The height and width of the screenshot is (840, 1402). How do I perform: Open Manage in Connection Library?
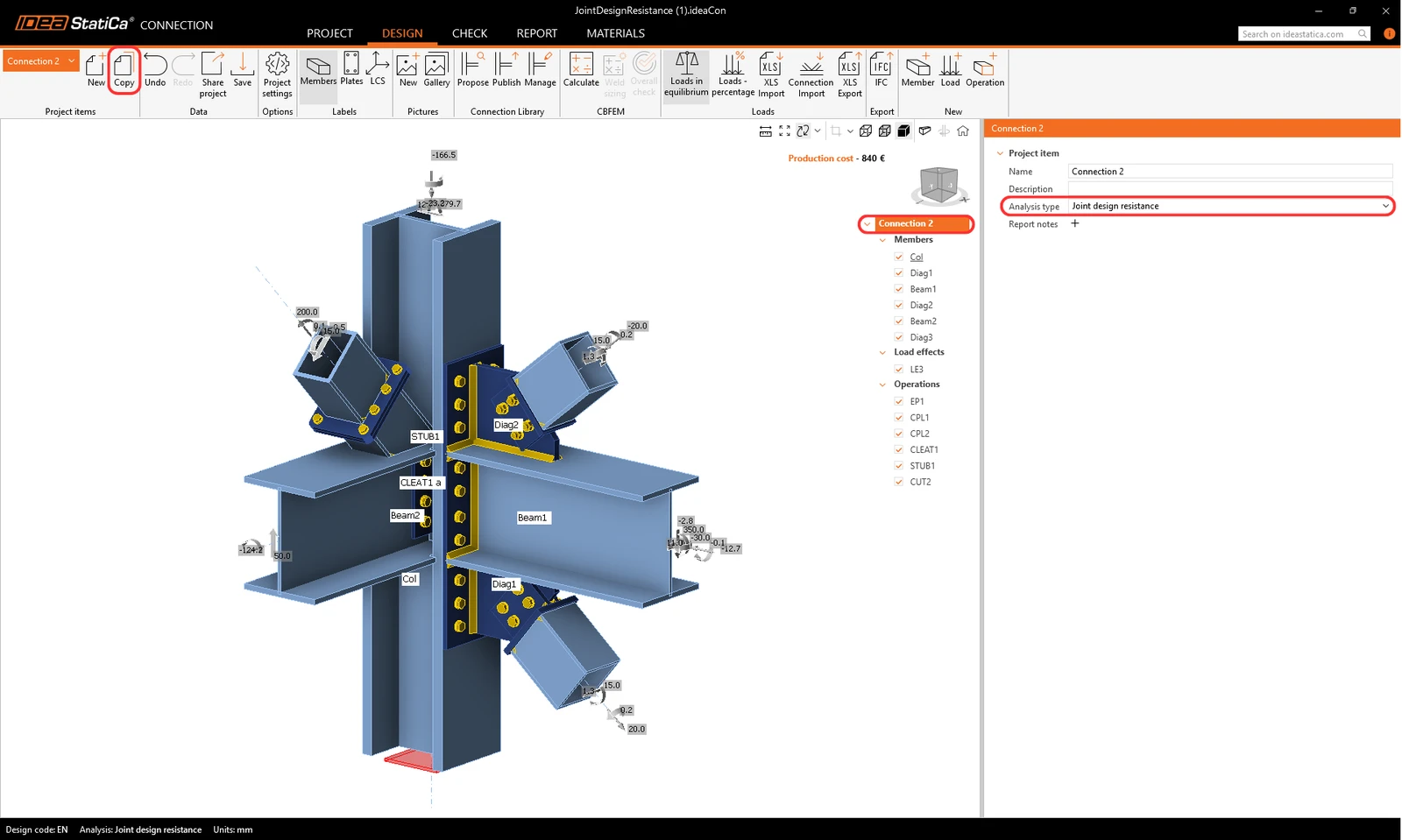(540, 70)
